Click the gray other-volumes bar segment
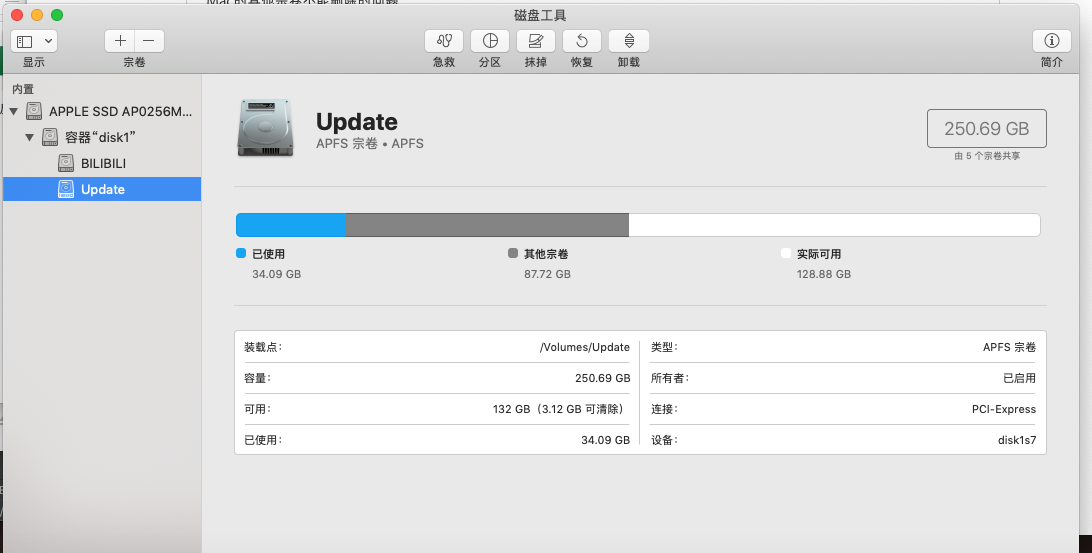The image size is (1092, 553). coord(486,225)
